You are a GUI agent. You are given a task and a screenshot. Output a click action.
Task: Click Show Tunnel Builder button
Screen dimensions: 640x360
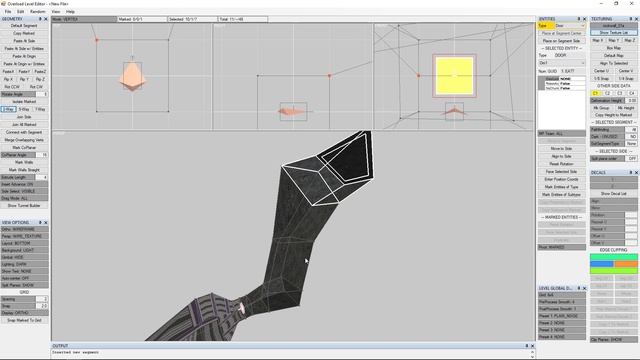pyautogui.click(x=24, y=206)
